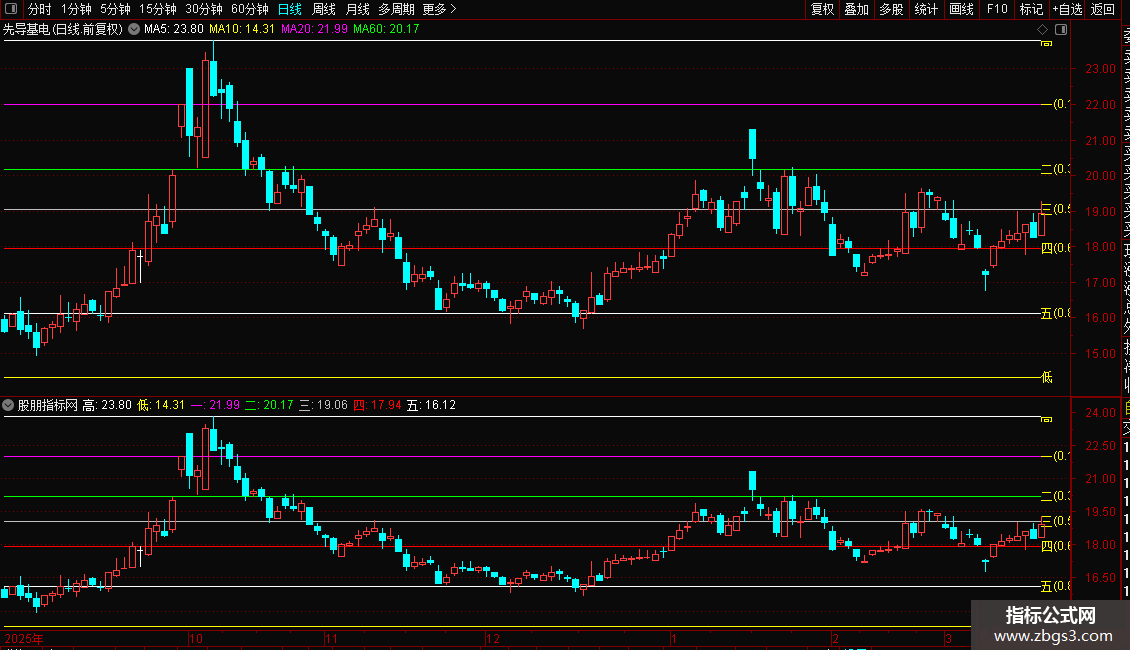Click the 四: 17.94 value in lower panel
1130x650 pixels.
377,405
